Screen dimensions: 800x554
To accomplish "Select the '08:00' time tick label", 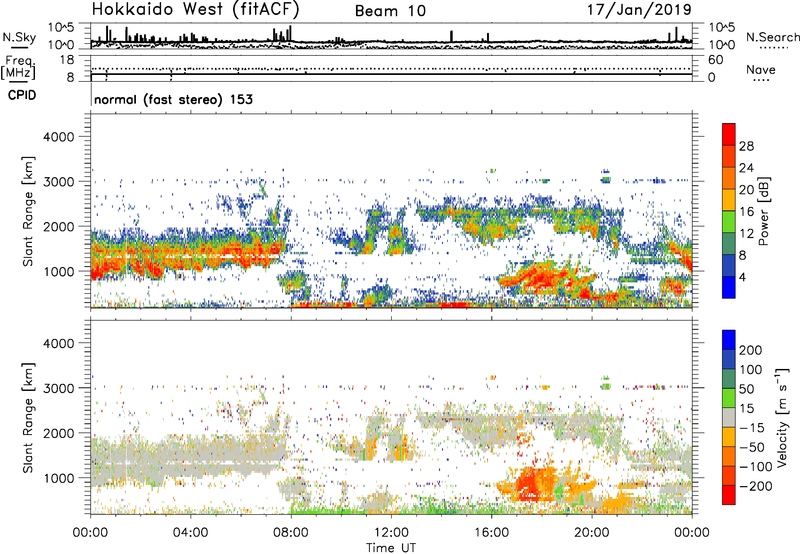I will pyautogui.click(x=291, y=533).
